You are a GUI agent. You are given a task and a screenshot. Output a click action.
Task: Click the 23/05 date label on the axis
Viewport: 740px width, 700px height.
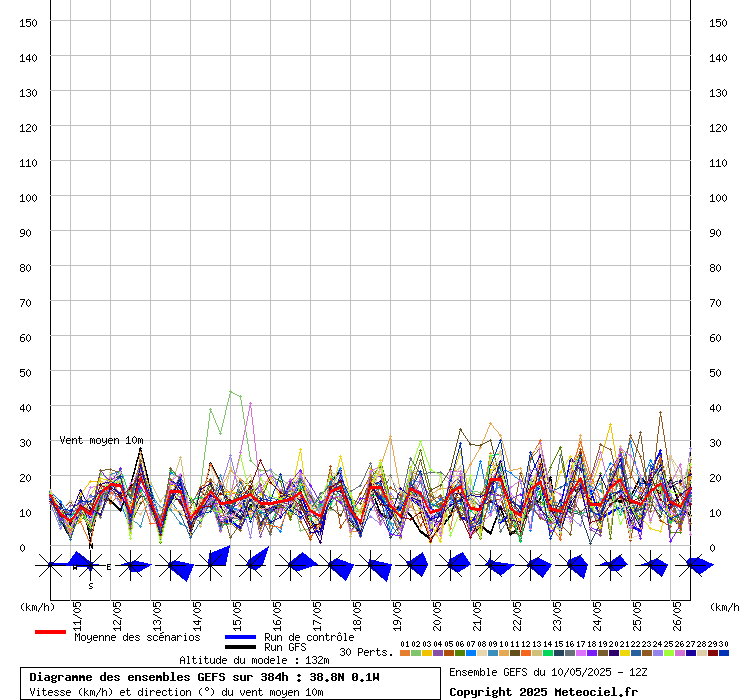pos(557,616)
